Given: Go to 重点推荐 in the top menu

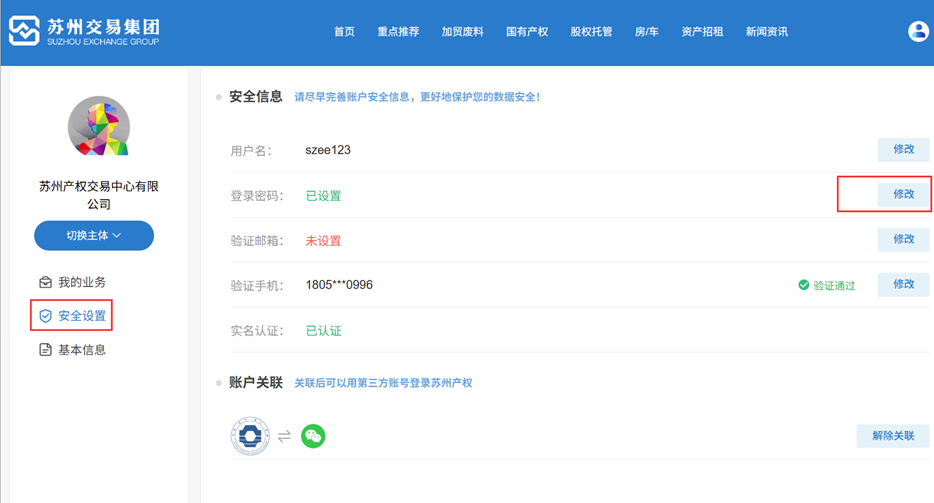Looking at the screenshot, I should pos(398,32).
